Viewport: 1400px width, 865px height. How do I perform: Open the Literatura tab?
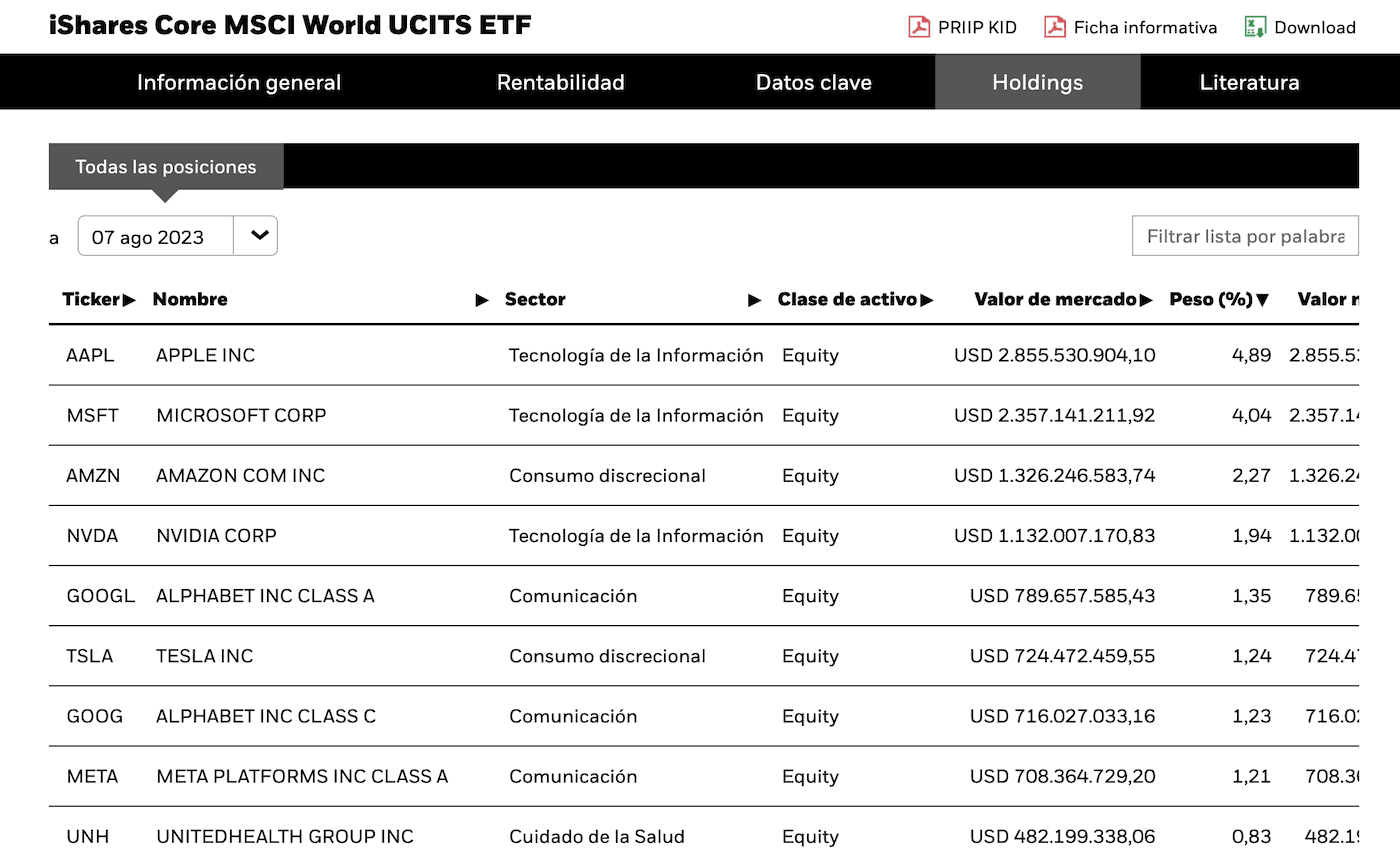click(x=1249, y=82)
